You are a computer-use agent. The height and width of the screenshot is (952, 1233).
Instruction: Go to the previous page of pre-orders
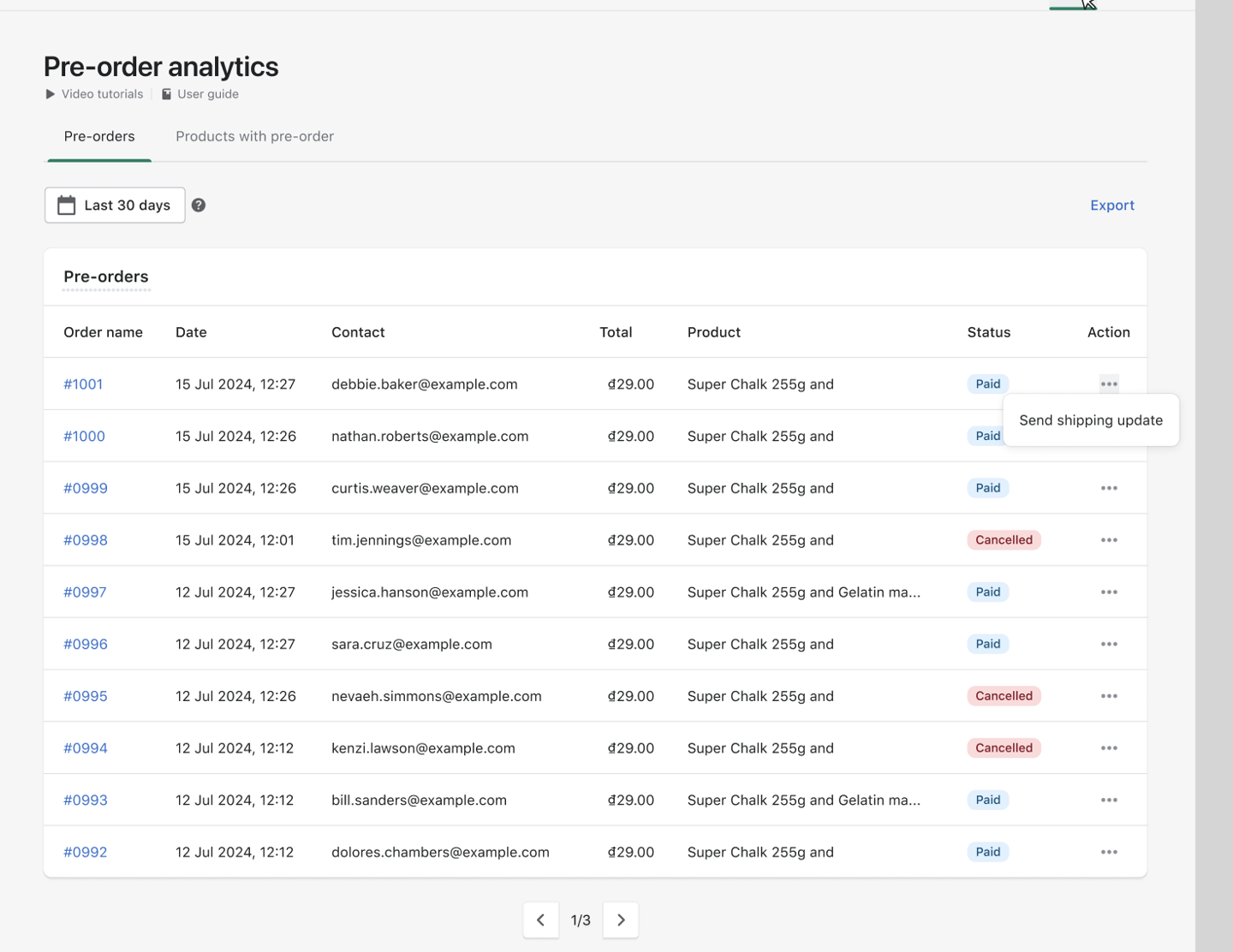tap(541, 920)
